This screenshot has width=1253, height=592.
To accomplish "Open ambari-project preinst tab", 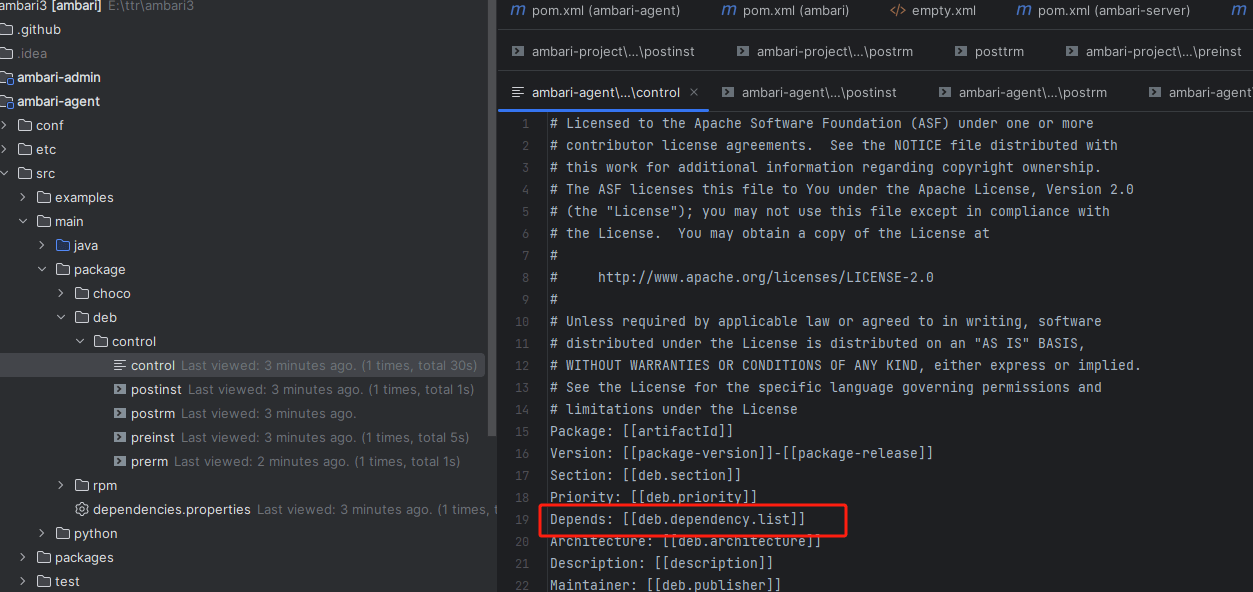I will point(1153,51).
